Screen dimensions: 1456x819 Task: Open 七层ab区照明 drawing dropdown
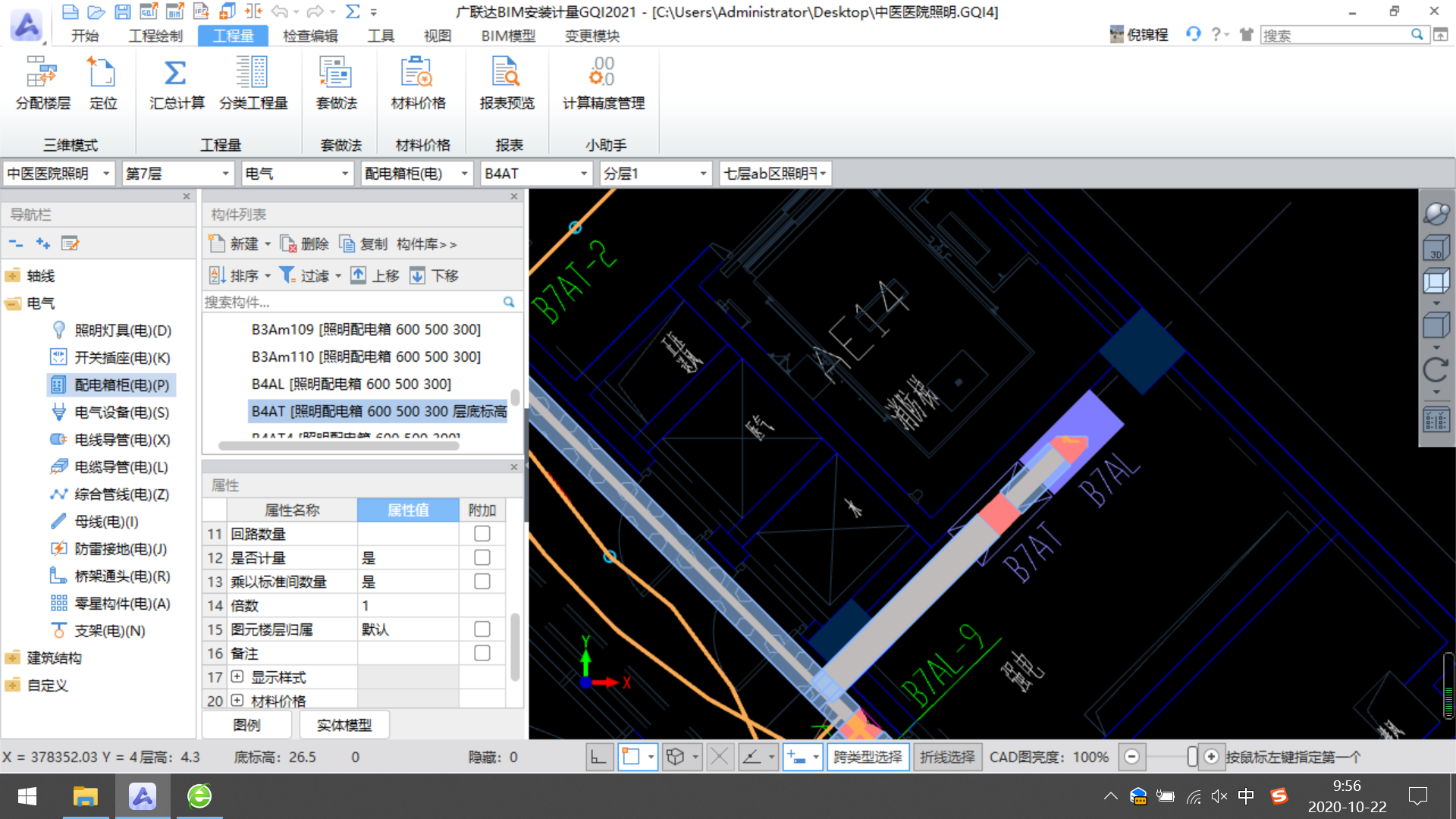[x=823, y=174]
